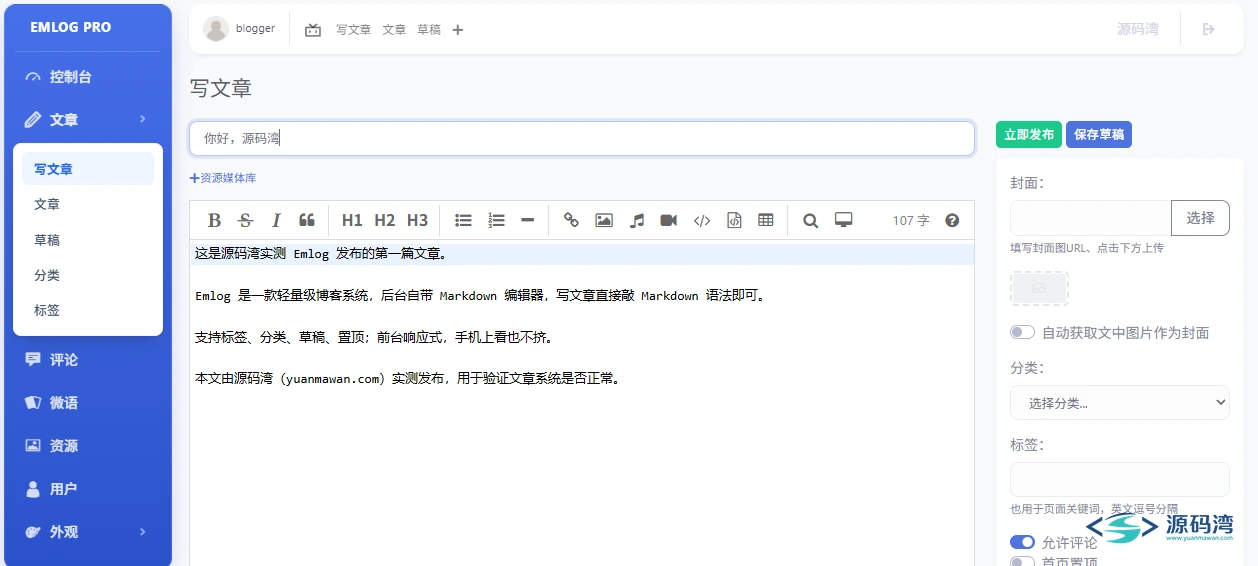Screen dimensions: 1258x566
Task: Click the article title input field
Action: click(582, 138)
